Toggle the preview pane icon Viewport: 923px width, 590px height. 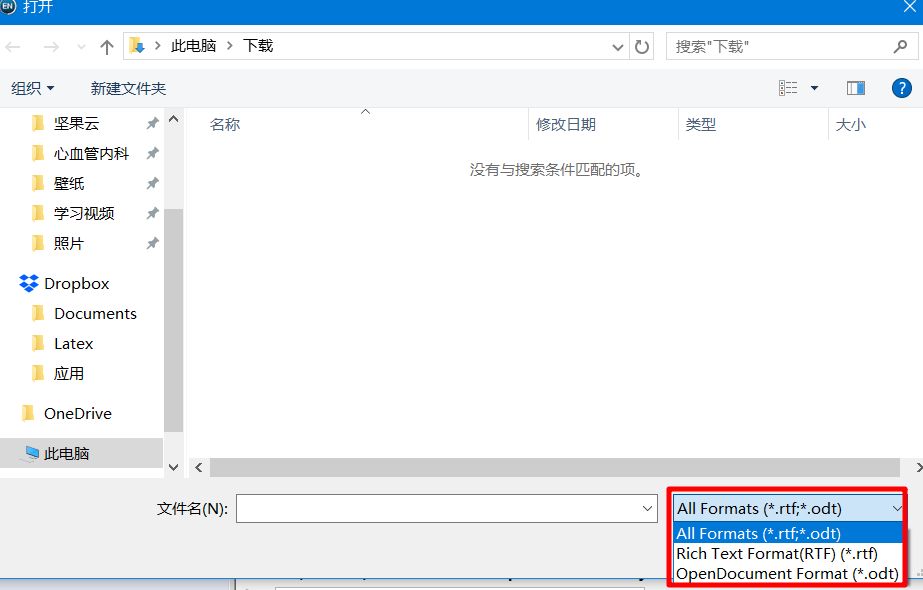pyautogui.click(x=855, y=88)
